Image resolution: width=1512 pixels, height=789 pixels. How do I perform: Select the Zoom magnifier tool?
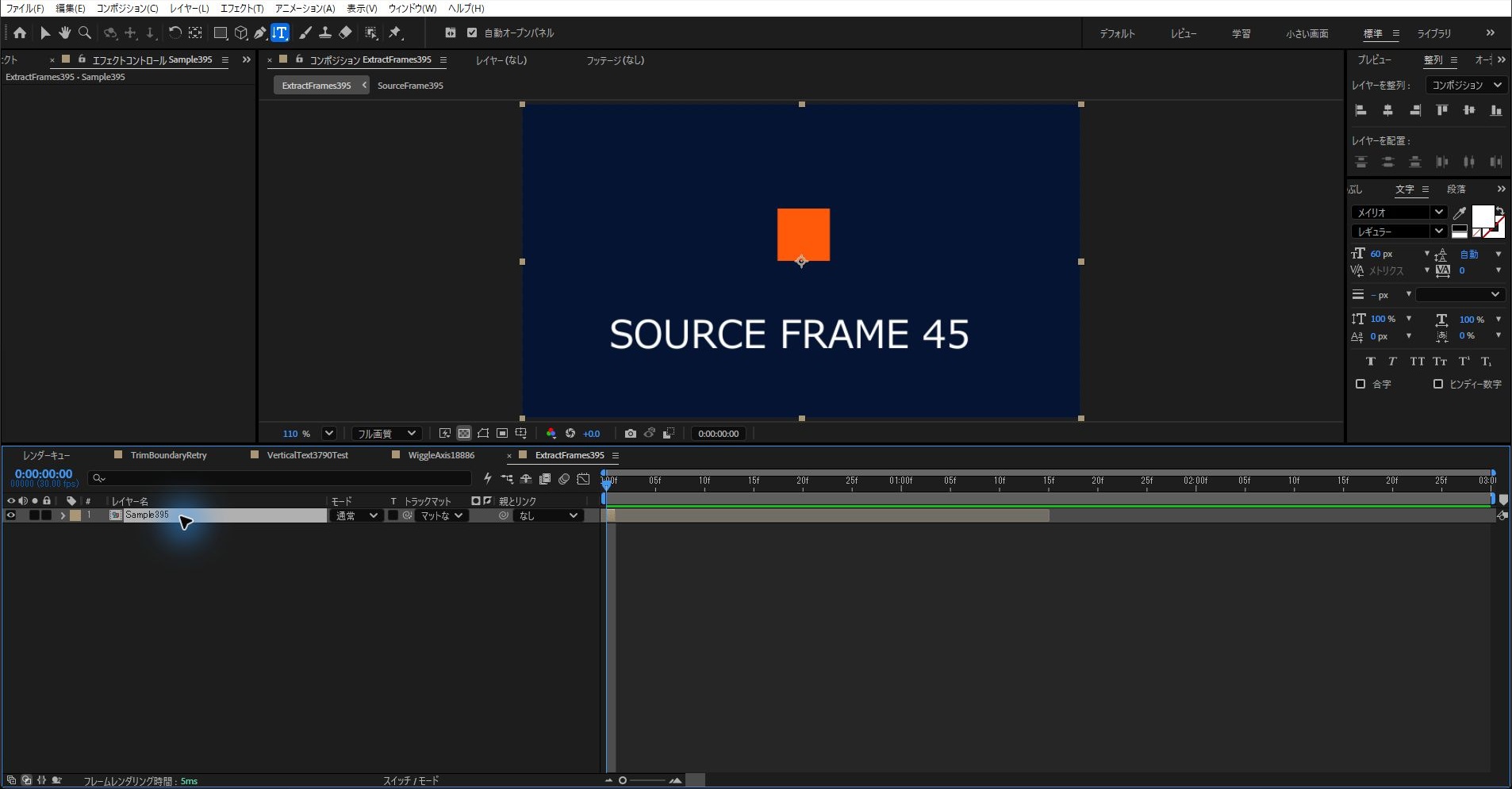[85, 33]
